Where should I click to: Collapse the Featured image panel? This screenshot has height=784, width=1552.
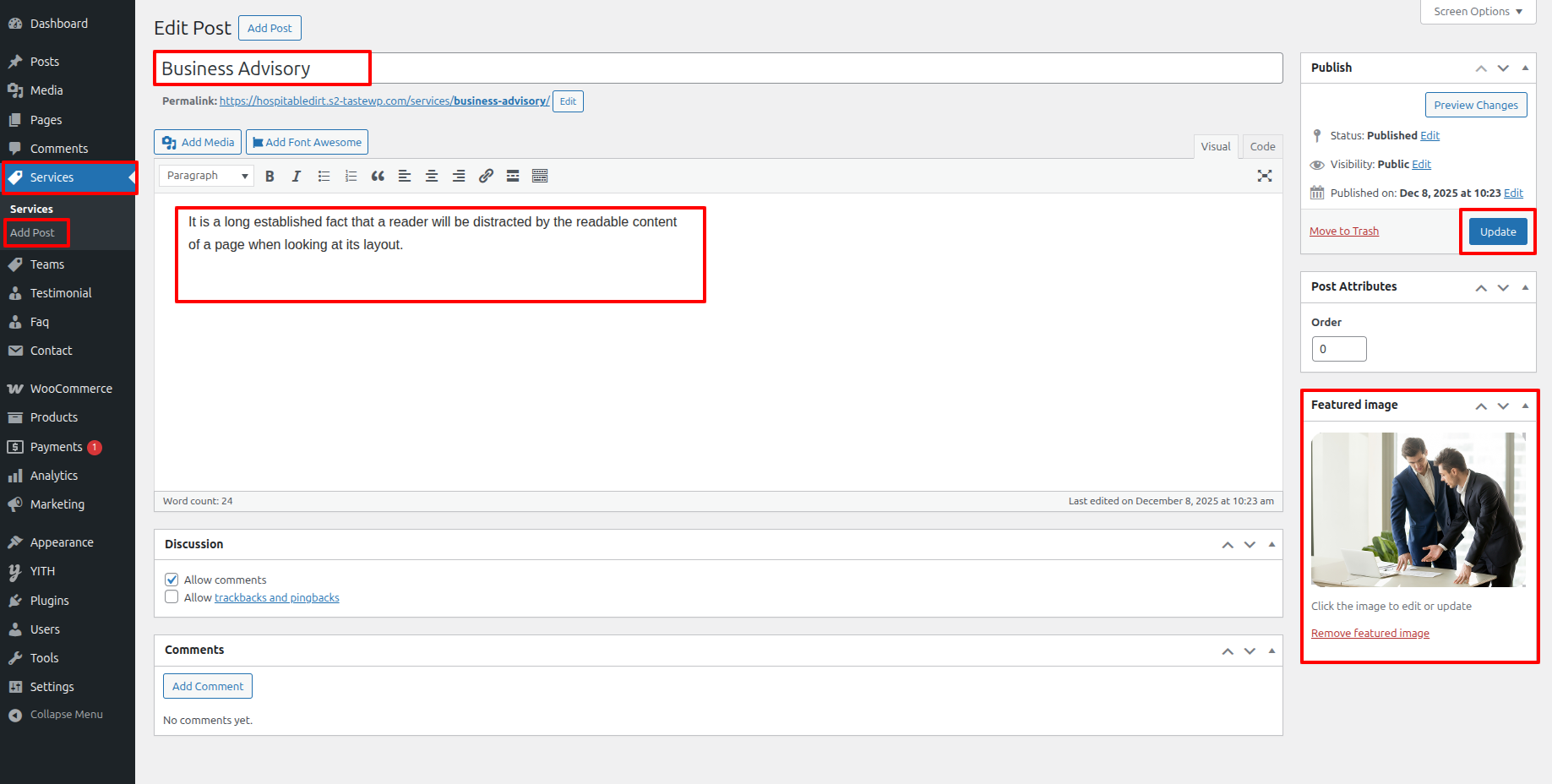[1525, 406]
